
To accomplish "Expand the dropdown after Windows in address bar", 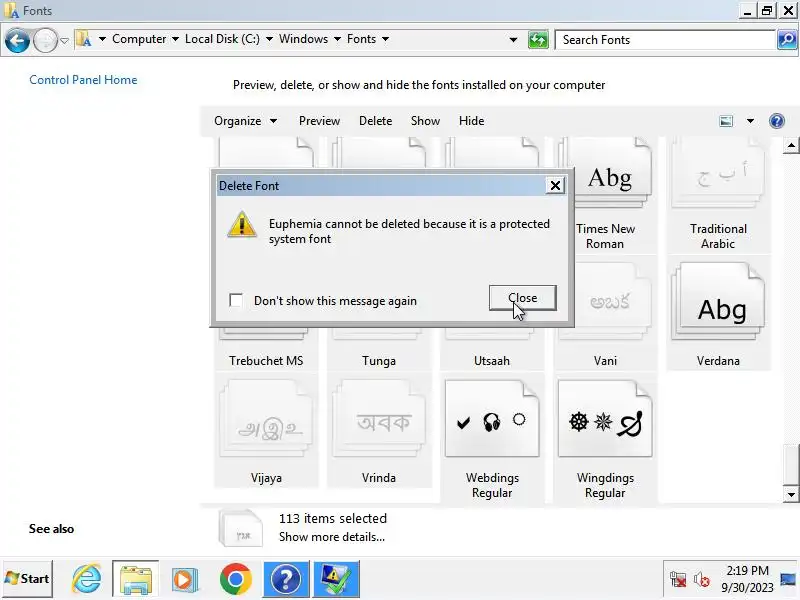I will pos(337,39).
